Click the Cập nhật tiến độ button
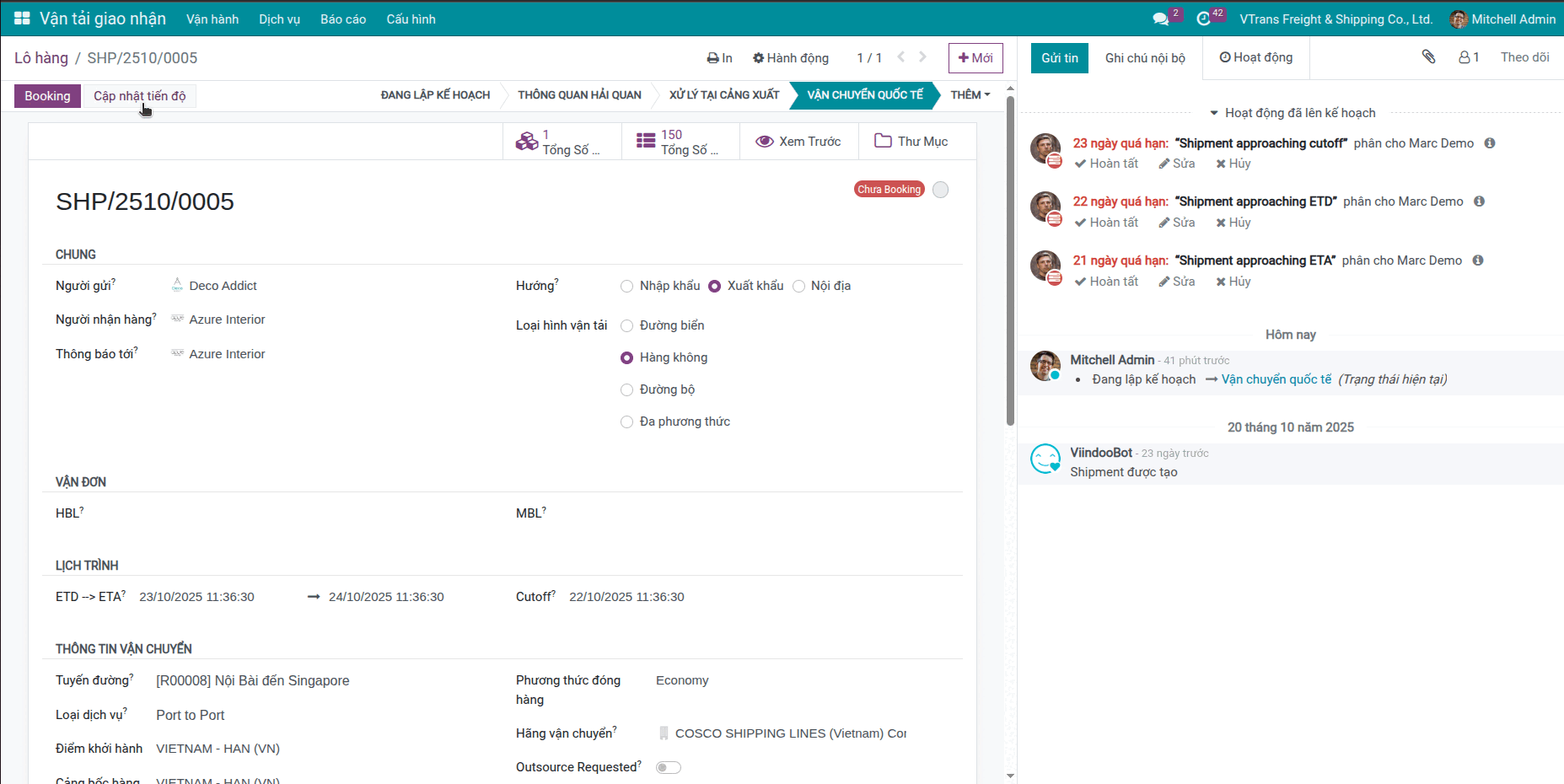Image resolution: width=1564 pixels, height=784 pixels. pos(140,96)
